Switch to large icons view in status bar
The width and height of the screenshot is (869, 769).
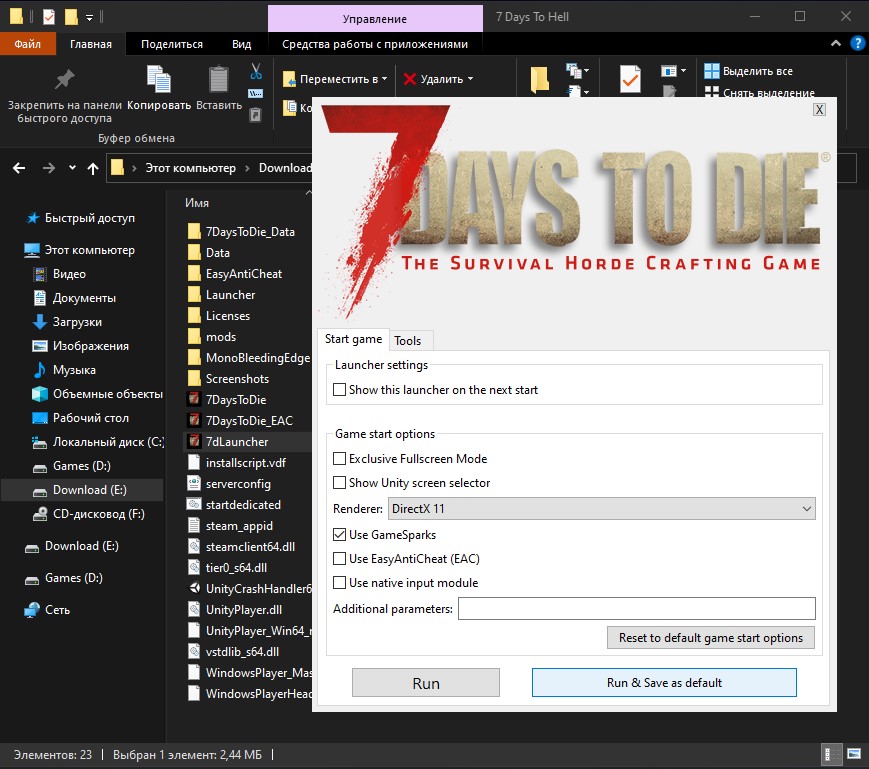pos(853,755)
